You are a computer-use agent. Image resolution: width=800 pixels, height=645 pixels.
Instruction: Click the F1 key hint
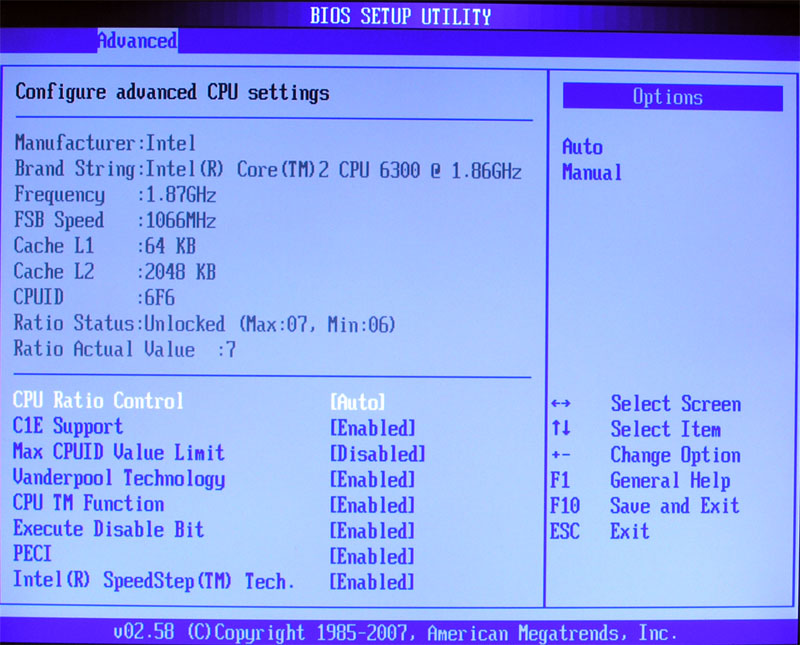560,481
